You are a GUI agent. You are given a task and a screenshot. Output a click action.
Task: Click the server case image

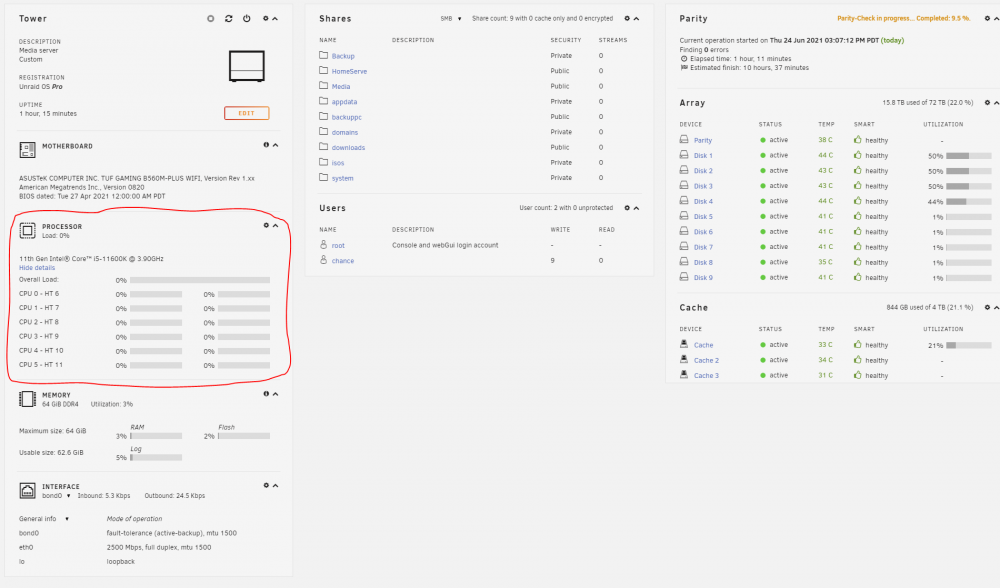pos(246,66)
